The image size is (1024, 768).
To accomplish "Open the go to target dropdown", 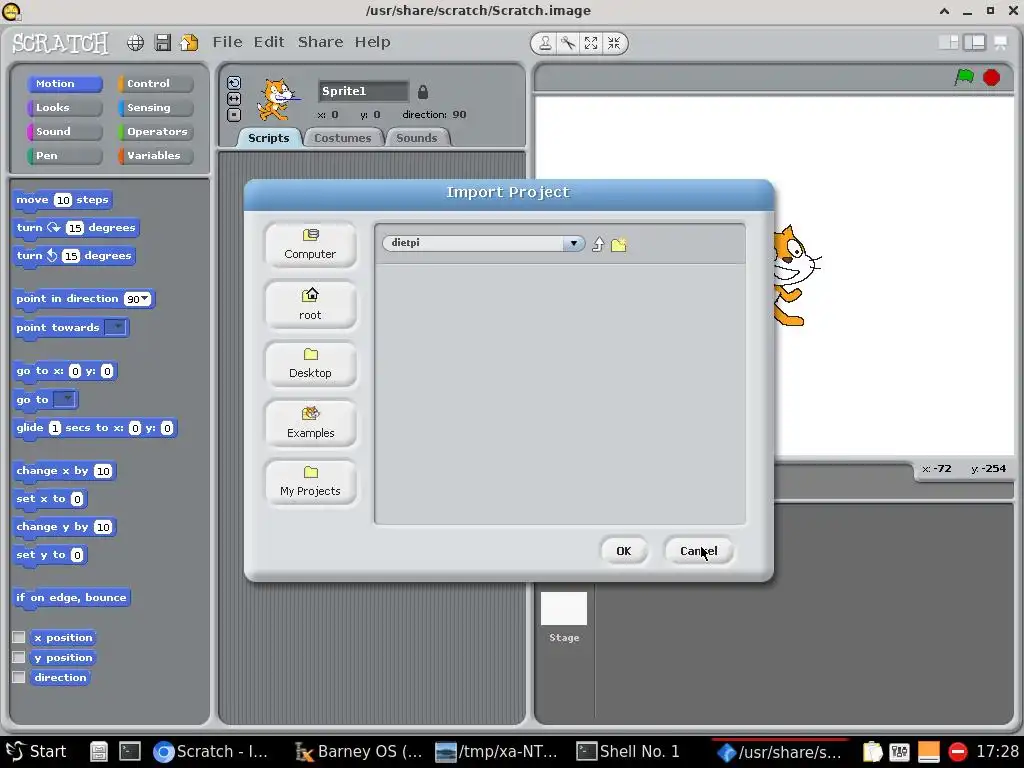I will 65,399.
